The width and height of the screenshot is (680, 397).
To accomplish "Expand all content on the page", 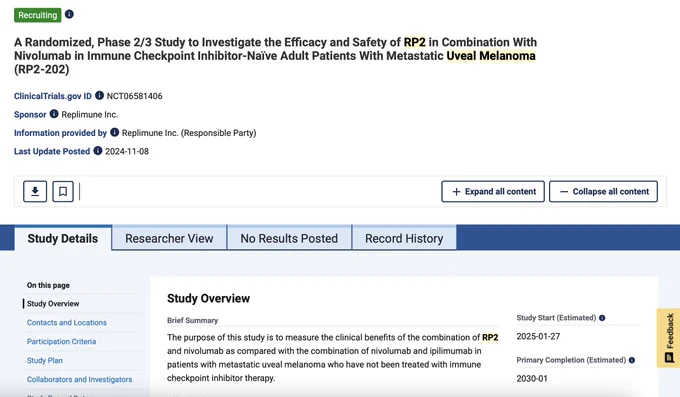I will [x=493, y=191].
